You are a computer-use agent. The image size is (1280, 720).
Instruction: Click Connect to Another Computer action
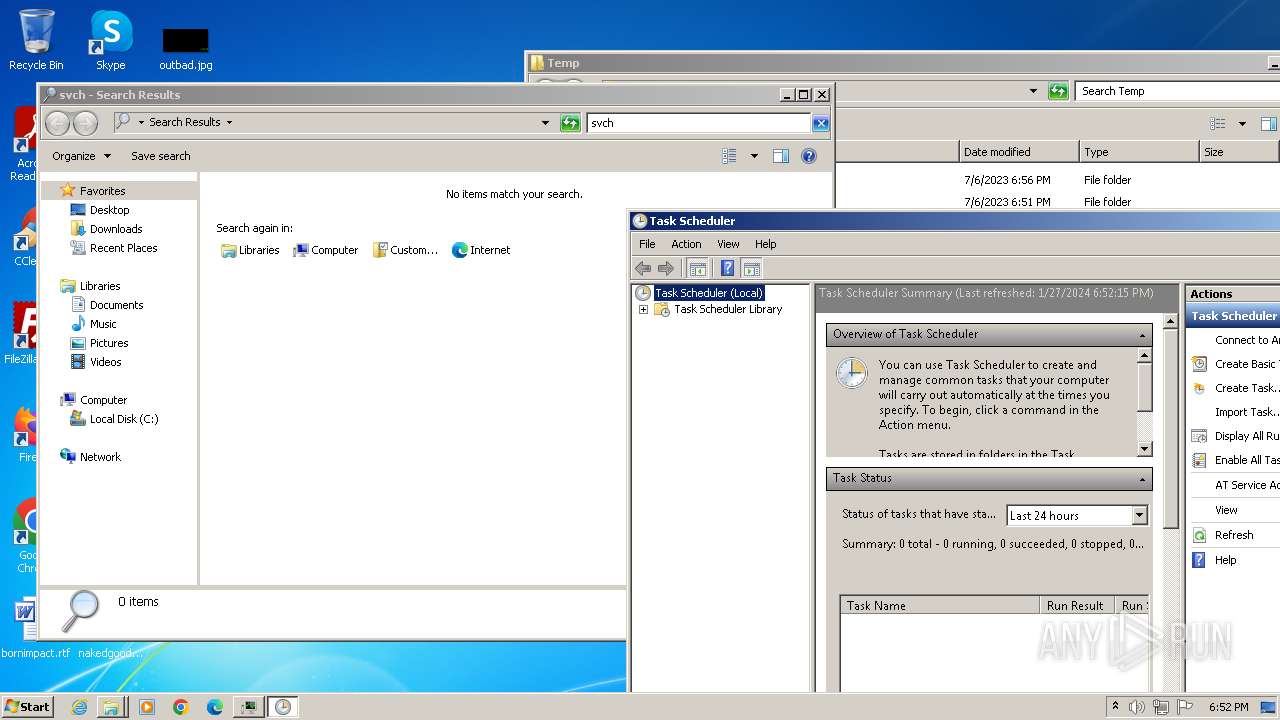pyautogui.click(x=1246, y=340)
